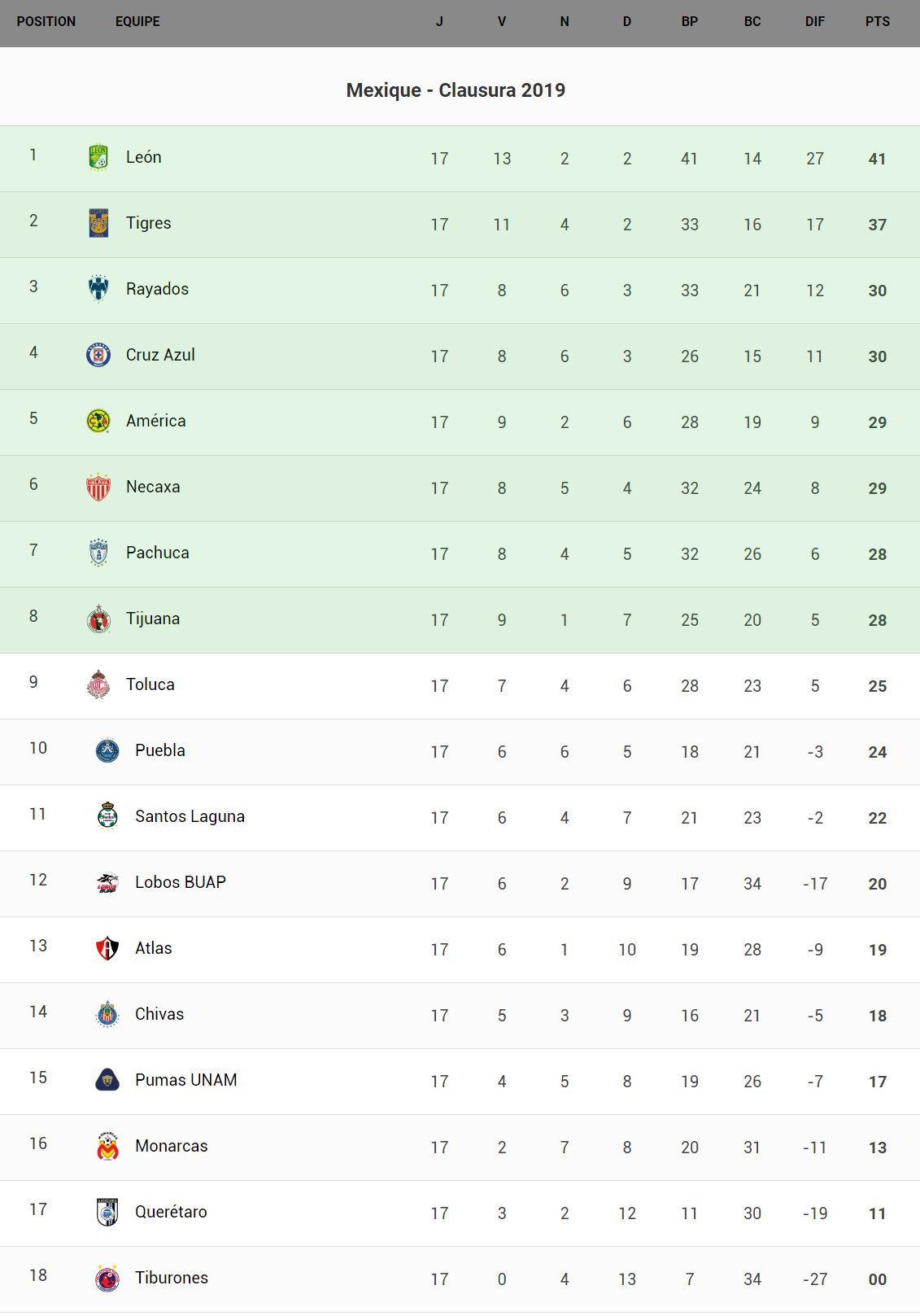The width and height of the screenshot is (920, 1316).
Task: Click the Rayados crest icon
Action: pos(98,289)
